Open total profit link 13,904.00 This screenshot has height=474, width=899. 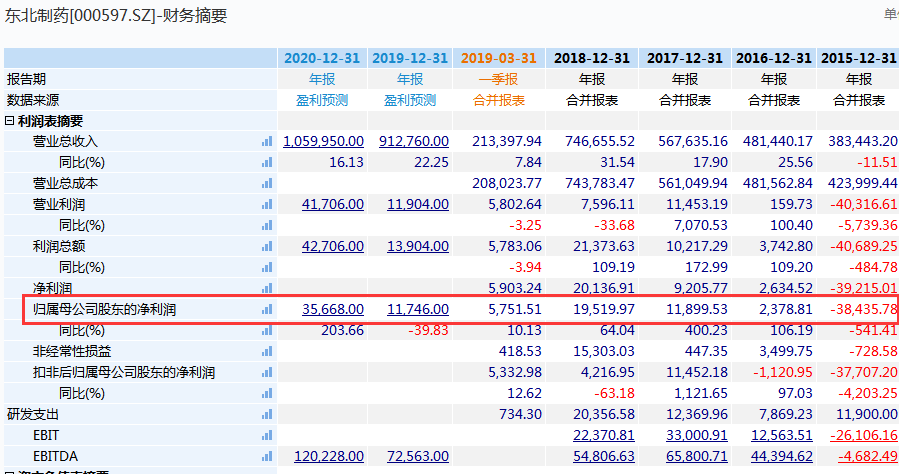[x=418, y=246]
